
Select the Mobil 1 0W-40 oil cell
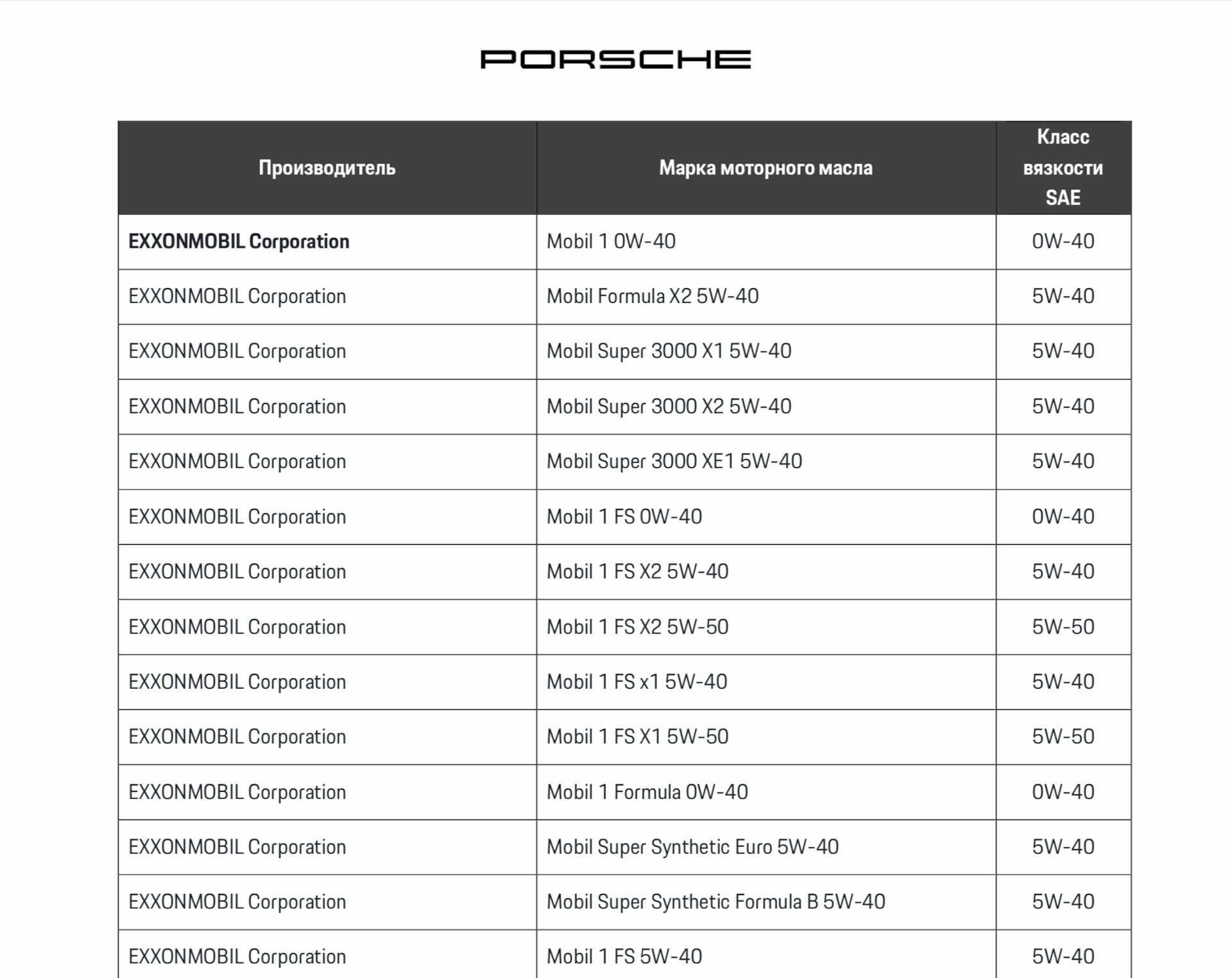tap(611, 242)
